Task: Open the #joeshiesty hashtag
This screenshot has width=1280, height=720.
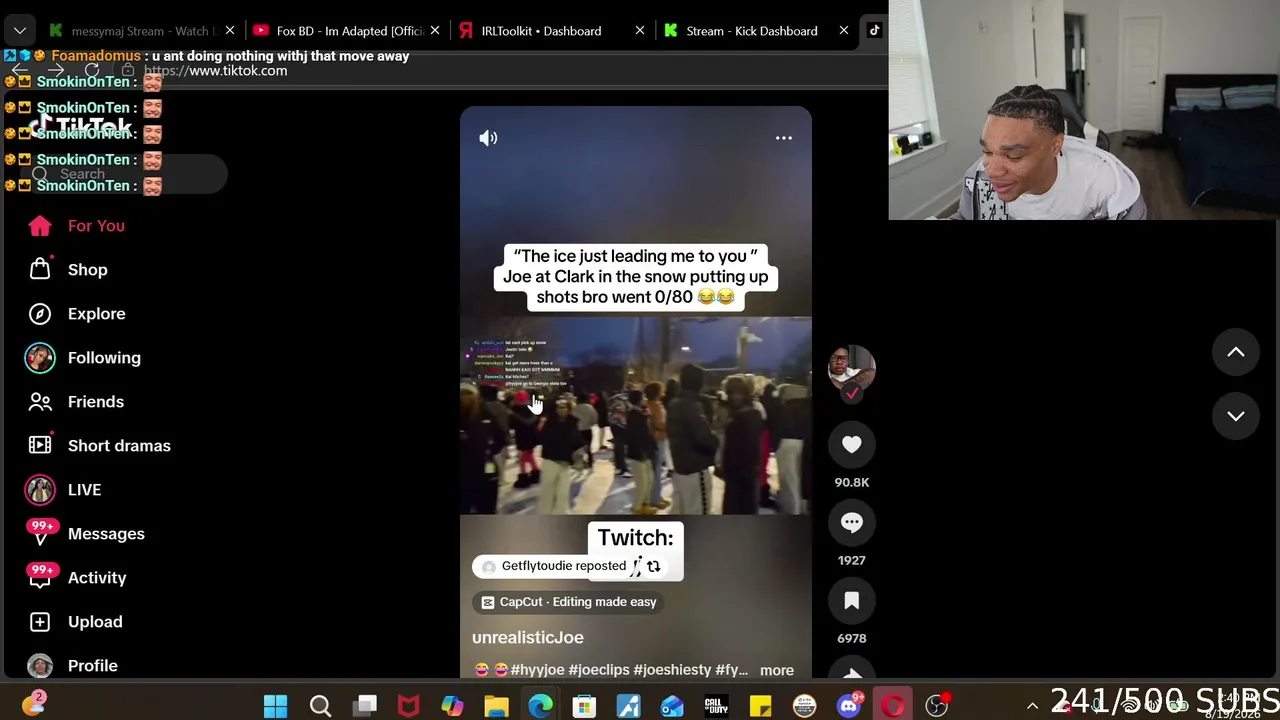Action: pyautogui.click(x=672, y=670)
